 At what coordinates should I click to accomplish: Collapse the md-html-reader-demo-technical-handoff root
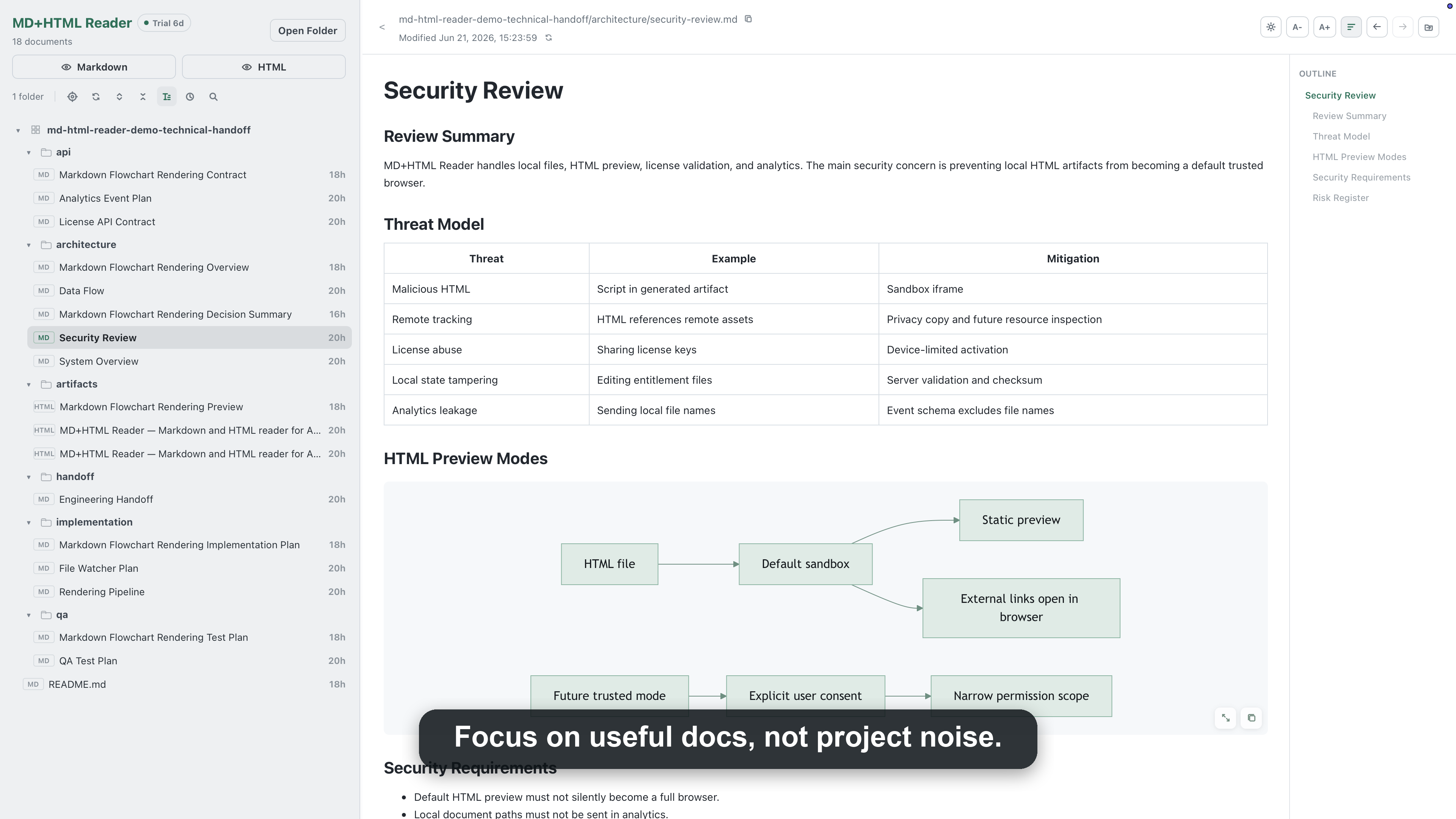18,130
